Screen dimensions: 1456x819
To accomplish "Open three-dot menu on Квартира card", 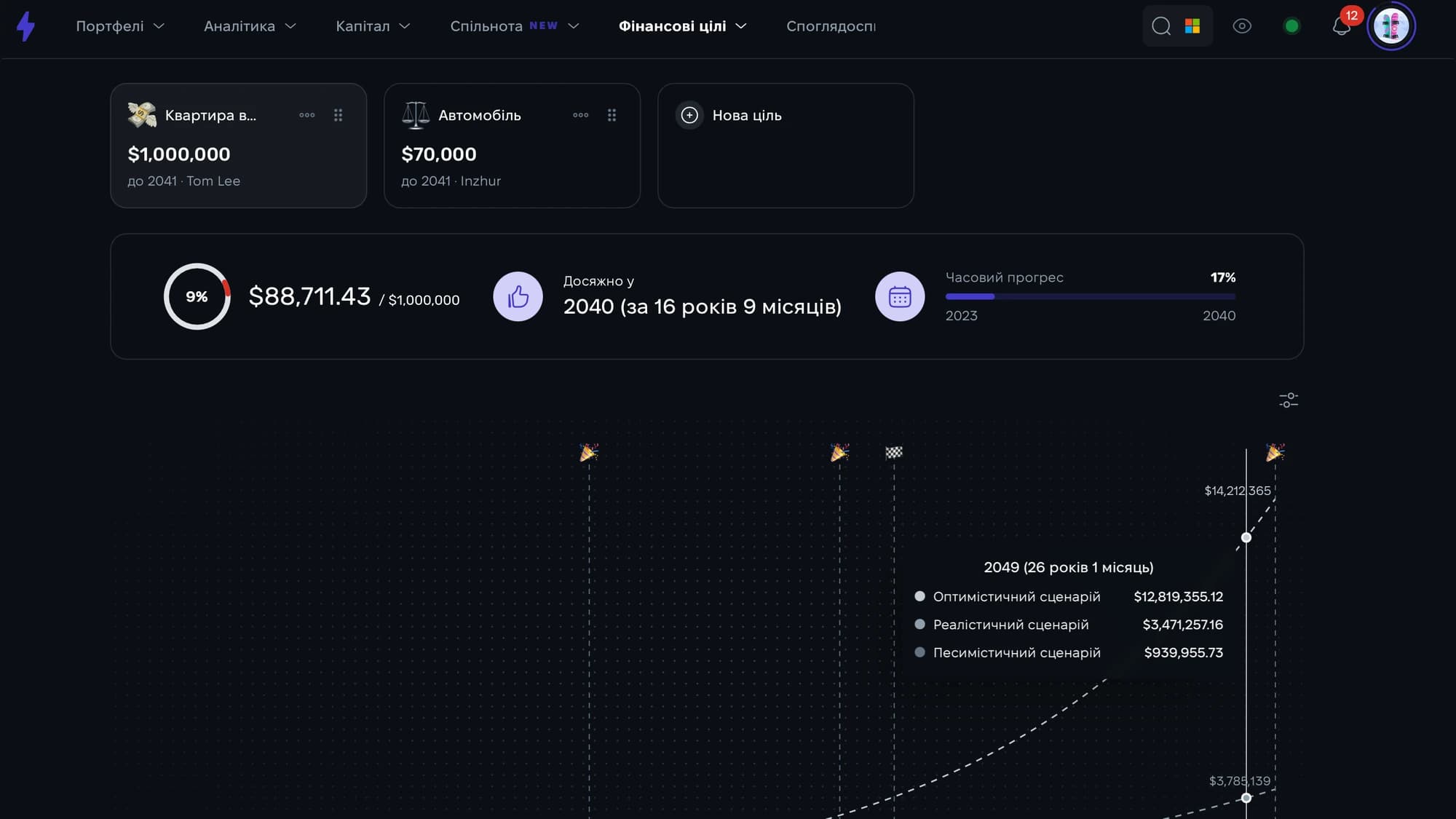I will (x=307, y=115).
